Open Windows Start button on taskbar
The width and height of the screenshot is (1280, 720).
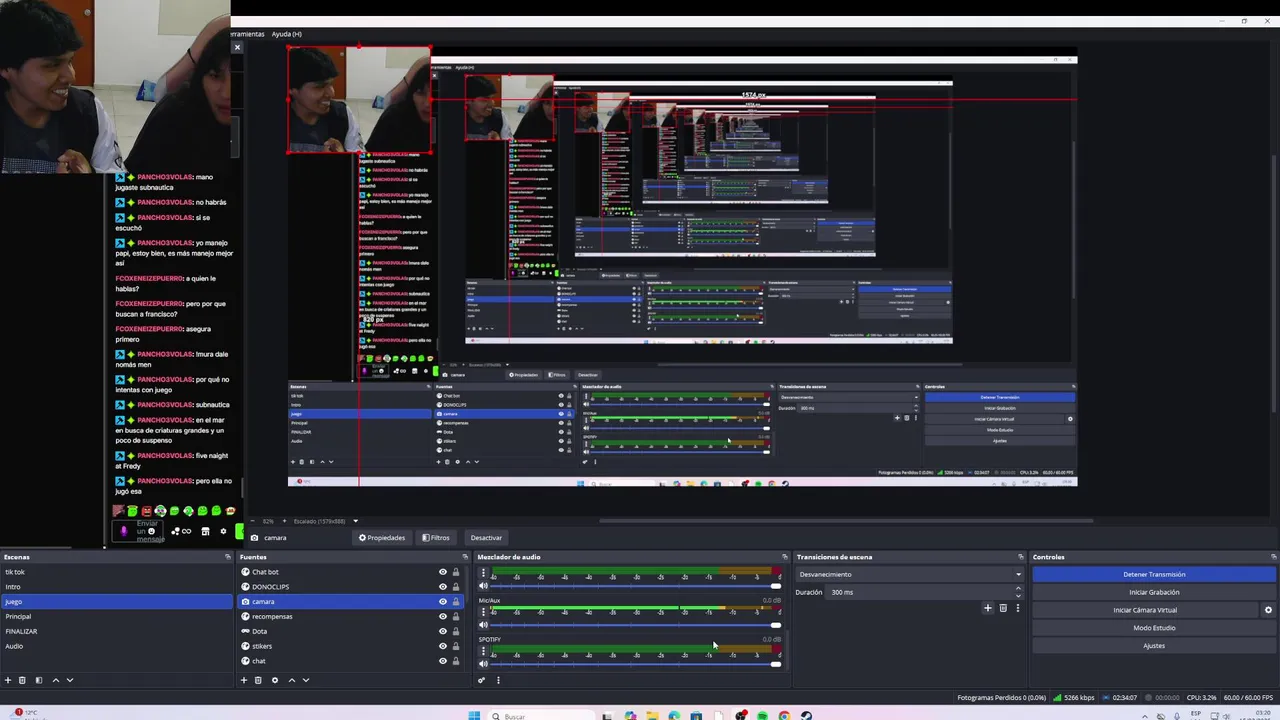(475, 715)
